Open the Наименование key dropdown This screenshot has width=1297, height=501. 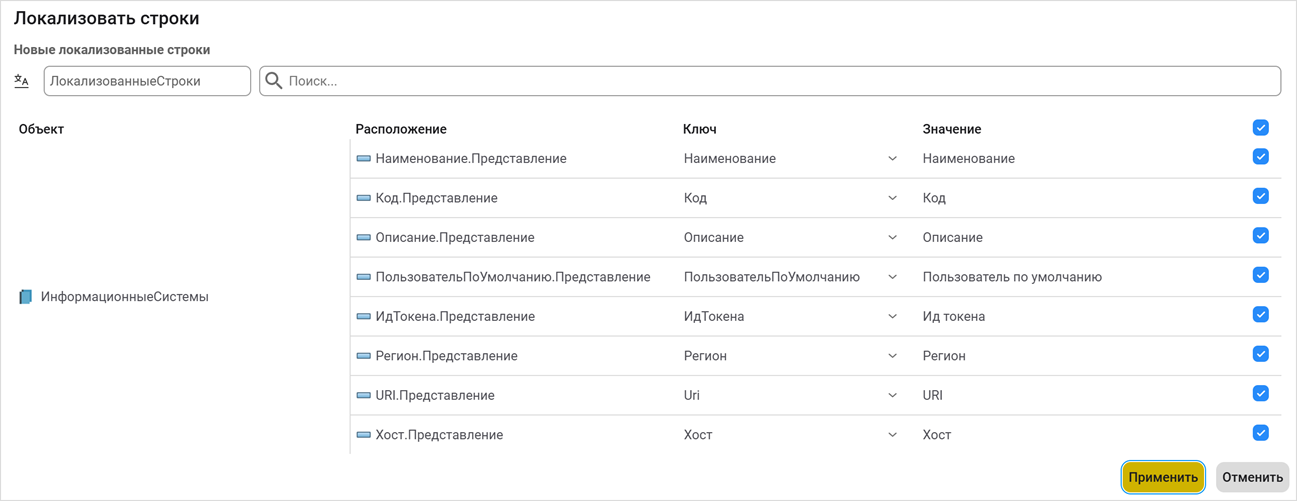(x=892, y=159)
